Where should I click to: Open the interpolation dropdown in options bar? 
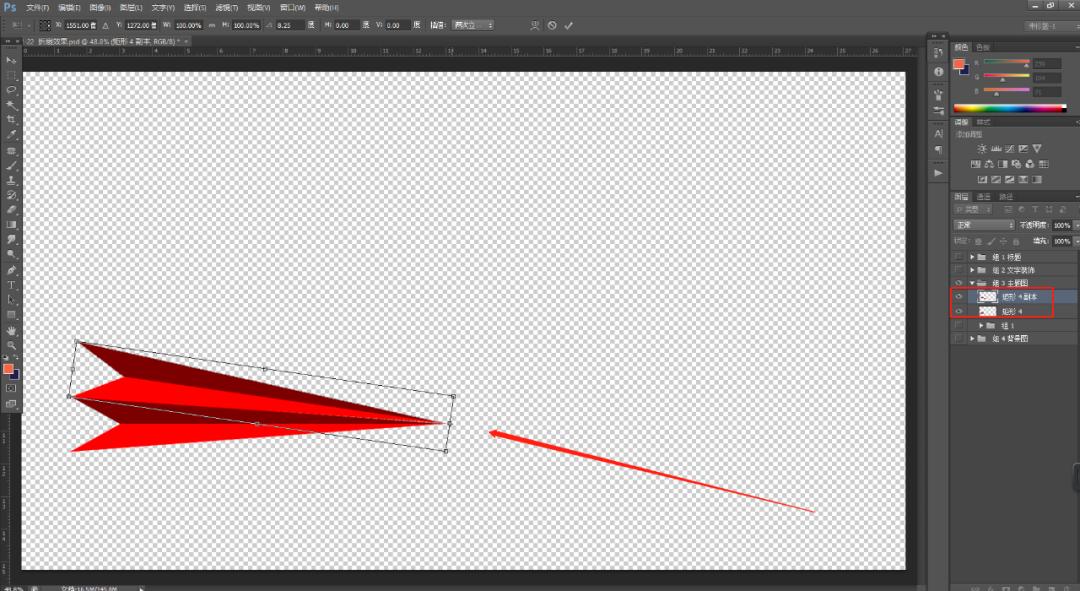pos(472,25)
